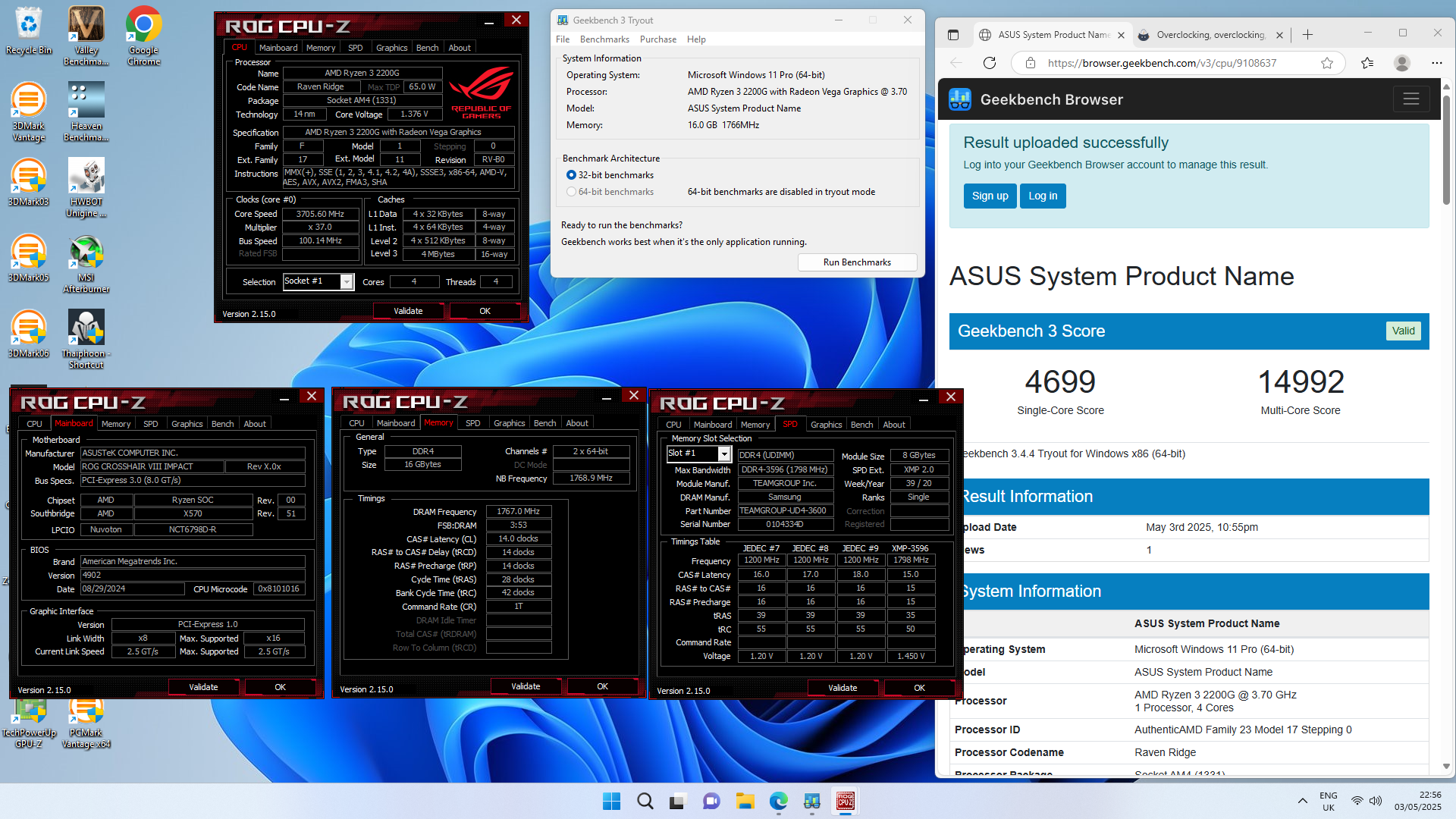
Task: Select 32-bit benchmarks radio button
Action: [571, 175]
